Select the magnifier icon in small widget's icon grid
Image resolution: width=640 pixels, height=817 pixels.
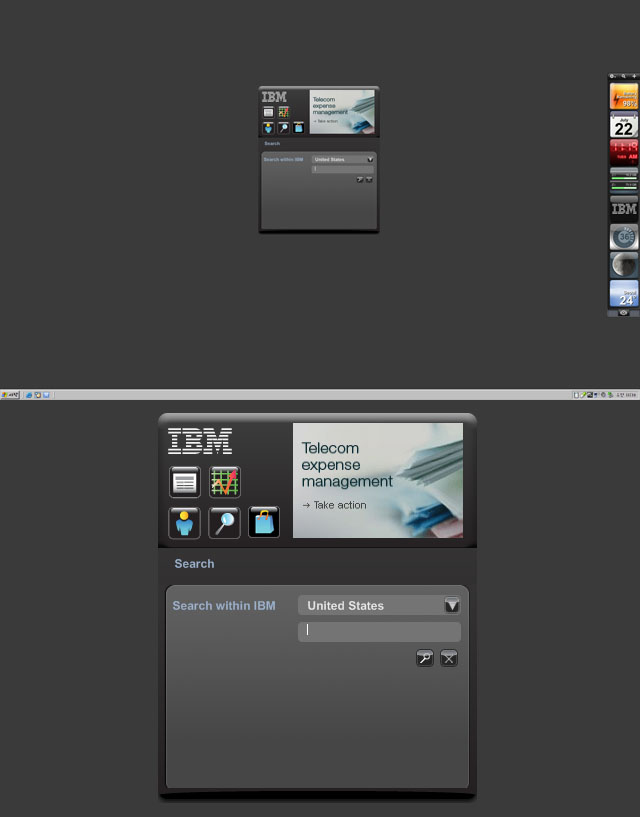click(x=284, y=128)
